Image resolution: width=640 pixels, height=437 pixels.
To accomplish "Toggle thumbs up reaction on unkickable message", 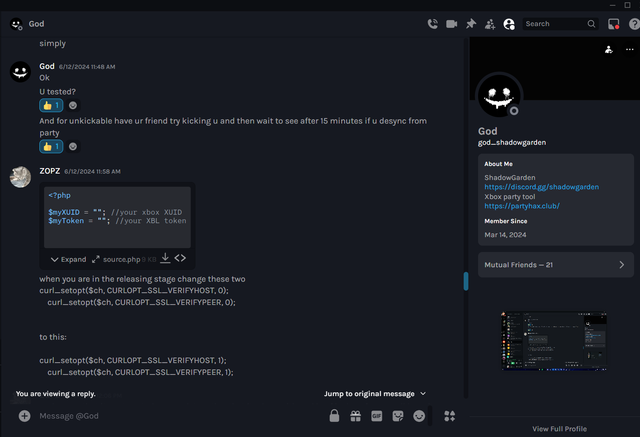I will pos(51,146).
